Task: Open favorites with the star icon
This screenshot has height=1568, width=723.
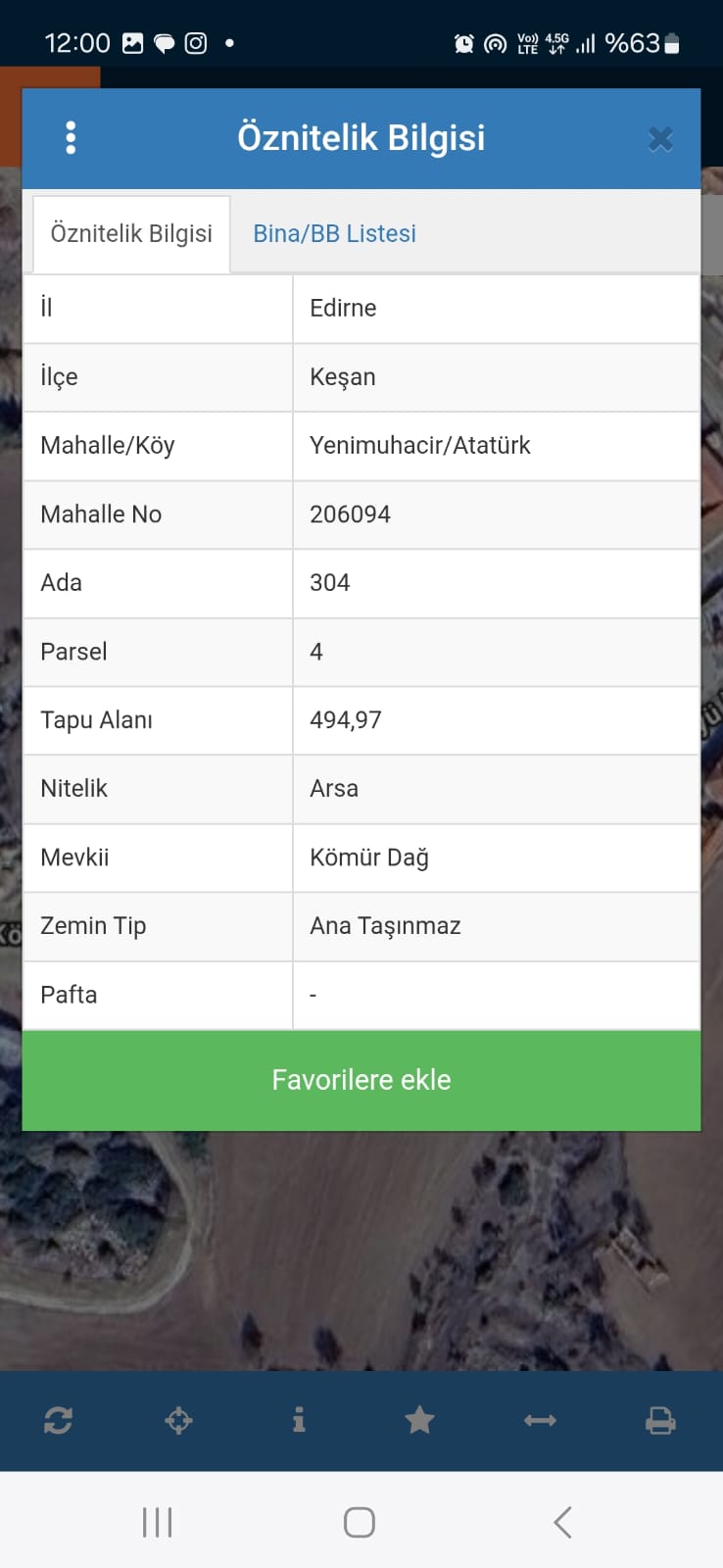Action: point(419,1420)
